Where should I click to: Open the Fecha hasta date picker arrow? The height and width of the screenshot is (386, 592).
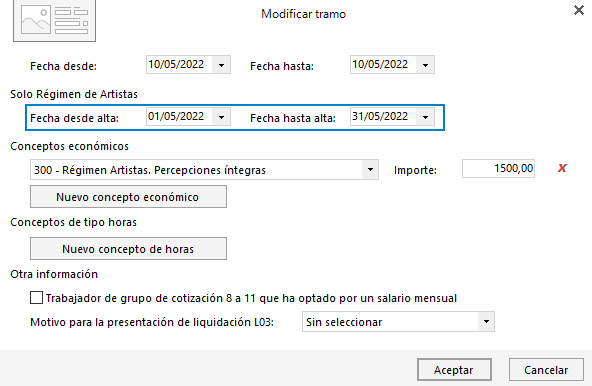coord(426,65)
